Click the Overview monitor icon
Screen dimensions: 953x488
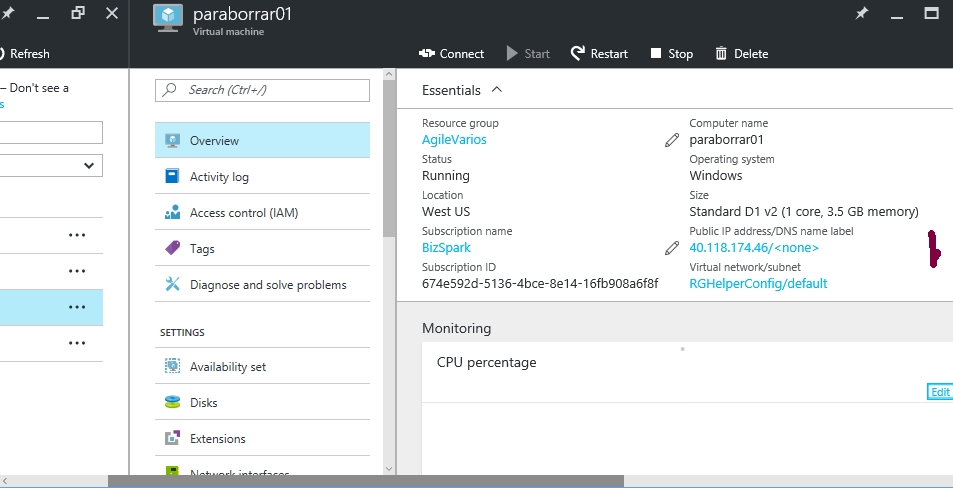173,140
